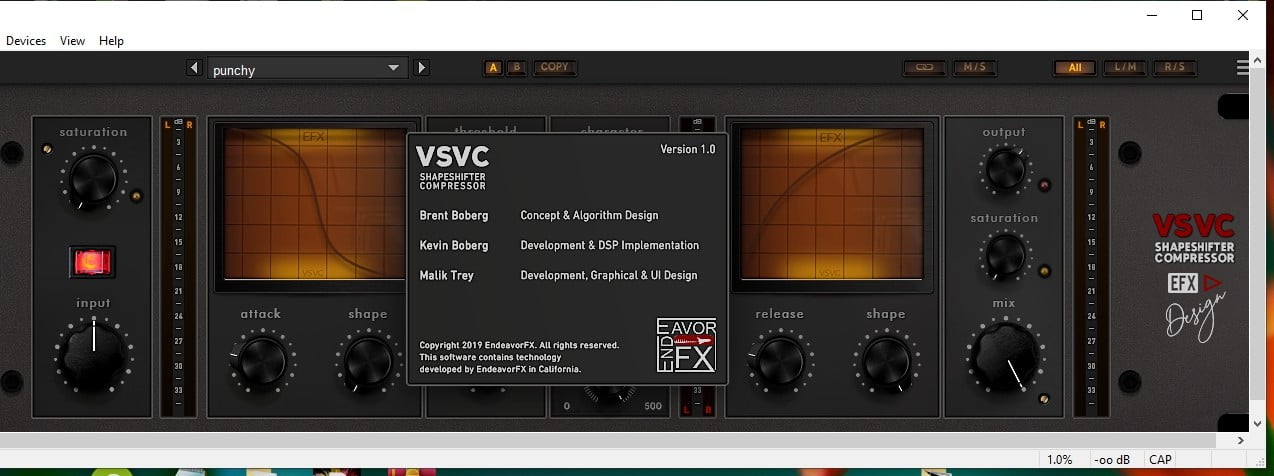
Task: Toggle the channel link button
Action: 924,68
